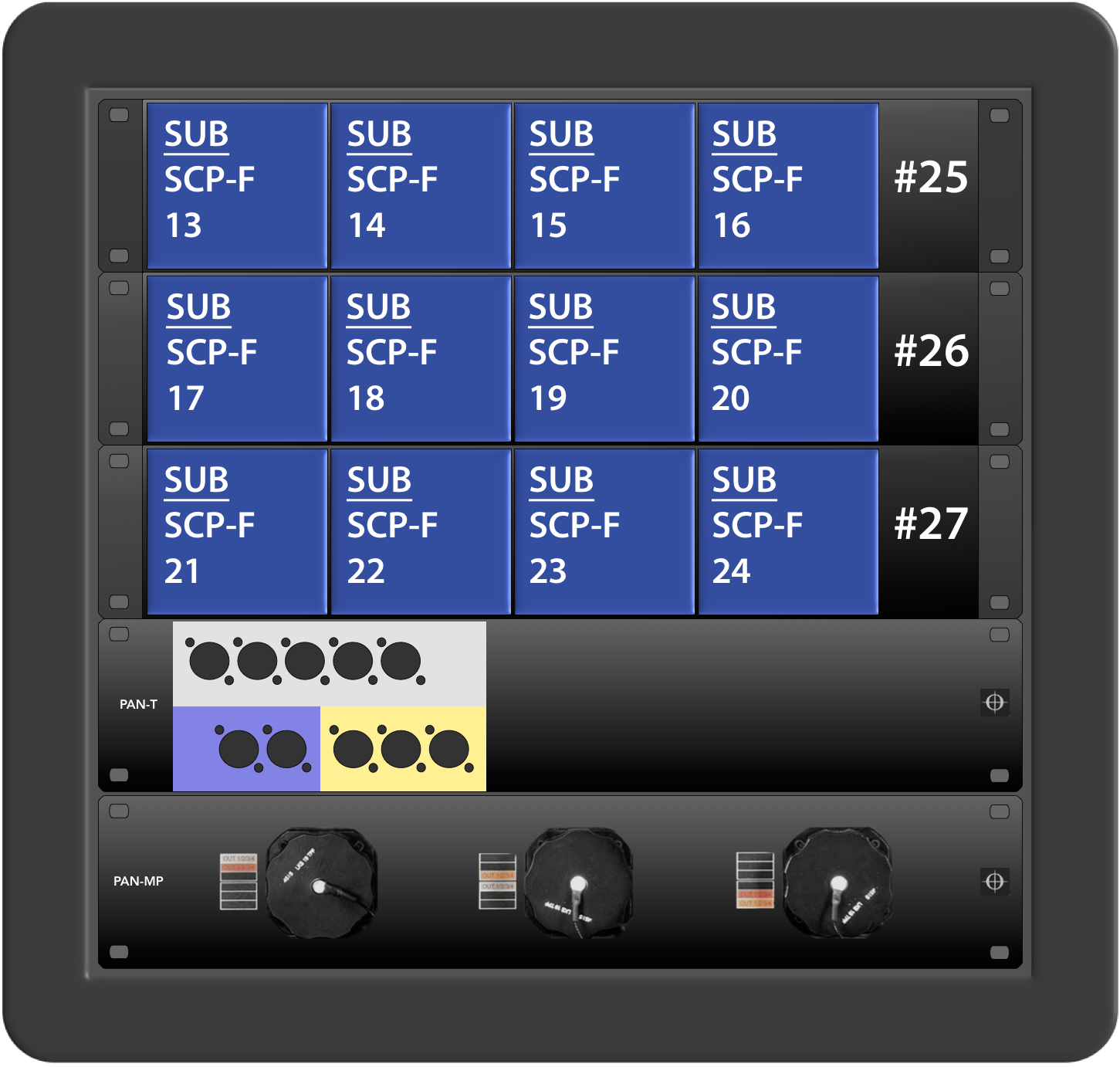Click the first XLR connector in the yellow section
This screenshot has width=1120, height=1067.
pos(354,749)
